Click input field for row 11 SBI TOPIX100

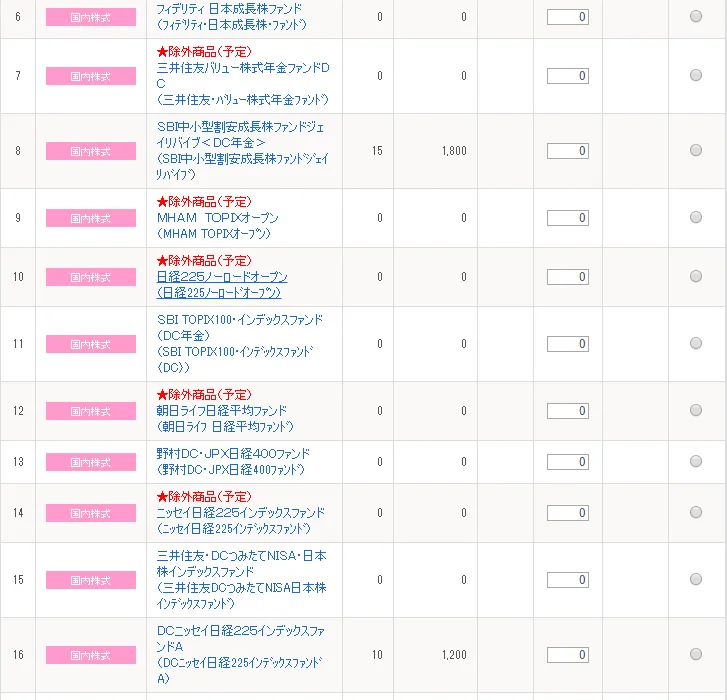click(567, 344)
